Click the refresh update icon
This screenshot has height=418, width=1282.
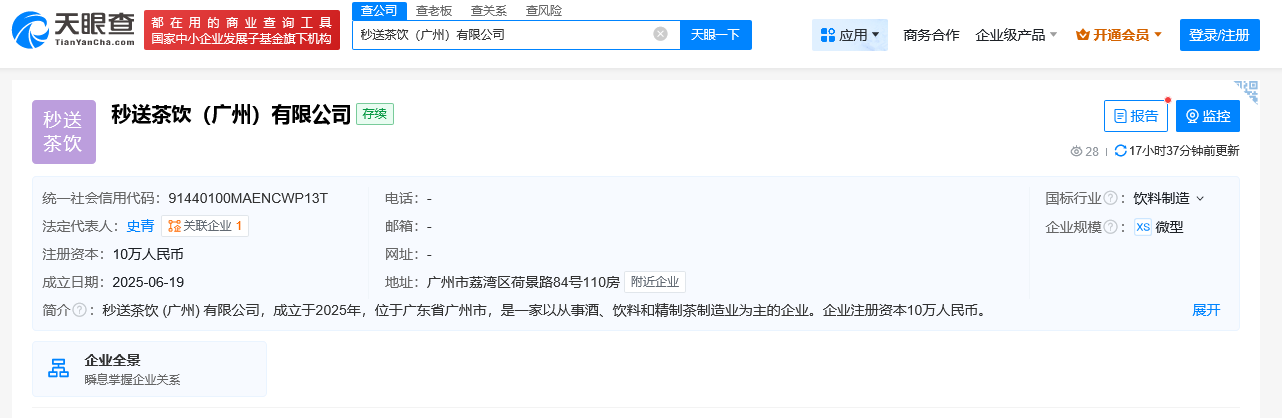tap(1120, 151)
